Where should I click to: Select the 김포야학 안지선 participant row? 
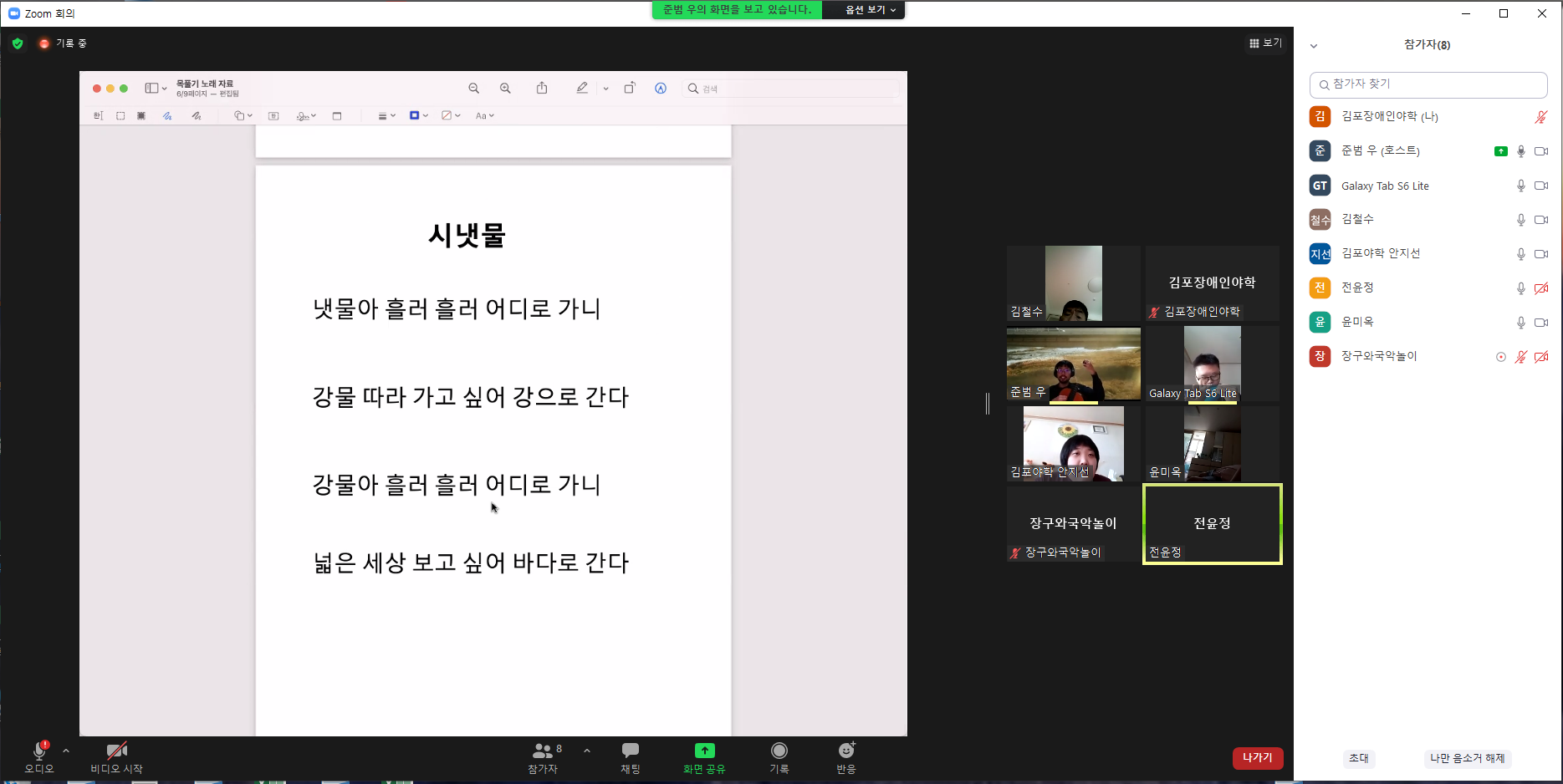coord(1428,253)
